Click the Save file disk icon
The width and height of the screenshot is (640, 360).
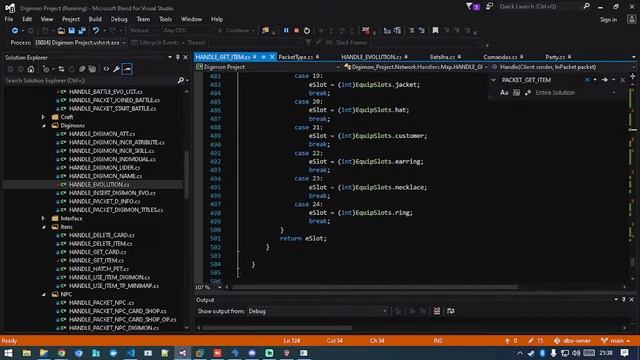(x=71, y=31)
